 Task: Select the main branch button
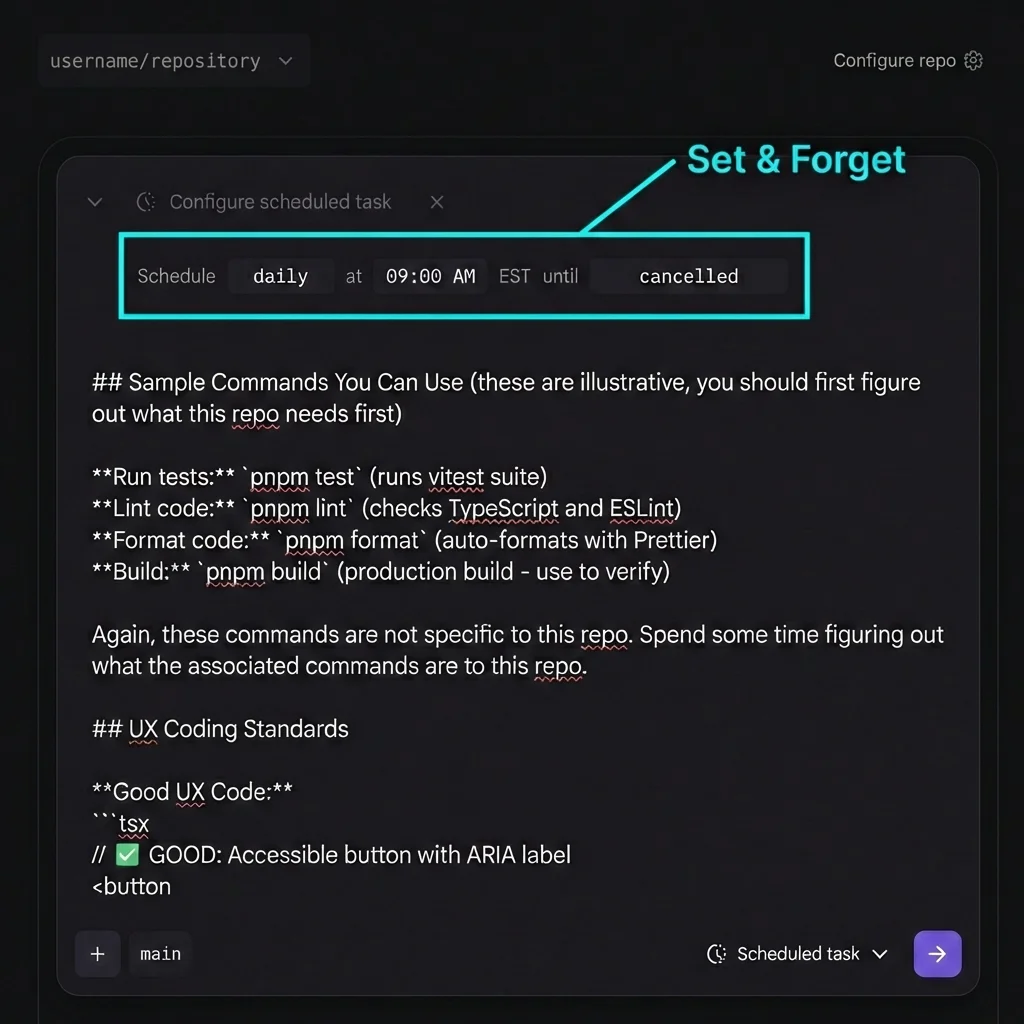tap(160, 953)
